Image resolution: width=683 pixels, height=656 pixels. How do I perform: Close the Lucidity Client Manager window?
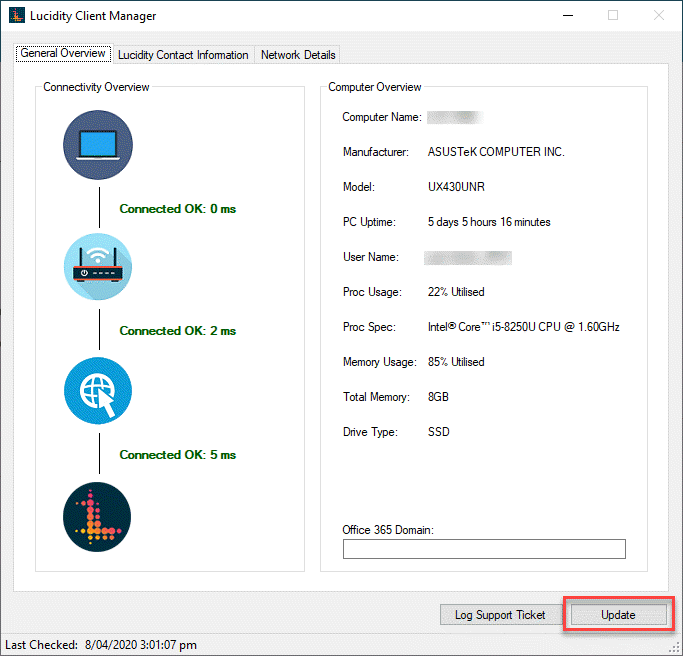pos(659,15)
